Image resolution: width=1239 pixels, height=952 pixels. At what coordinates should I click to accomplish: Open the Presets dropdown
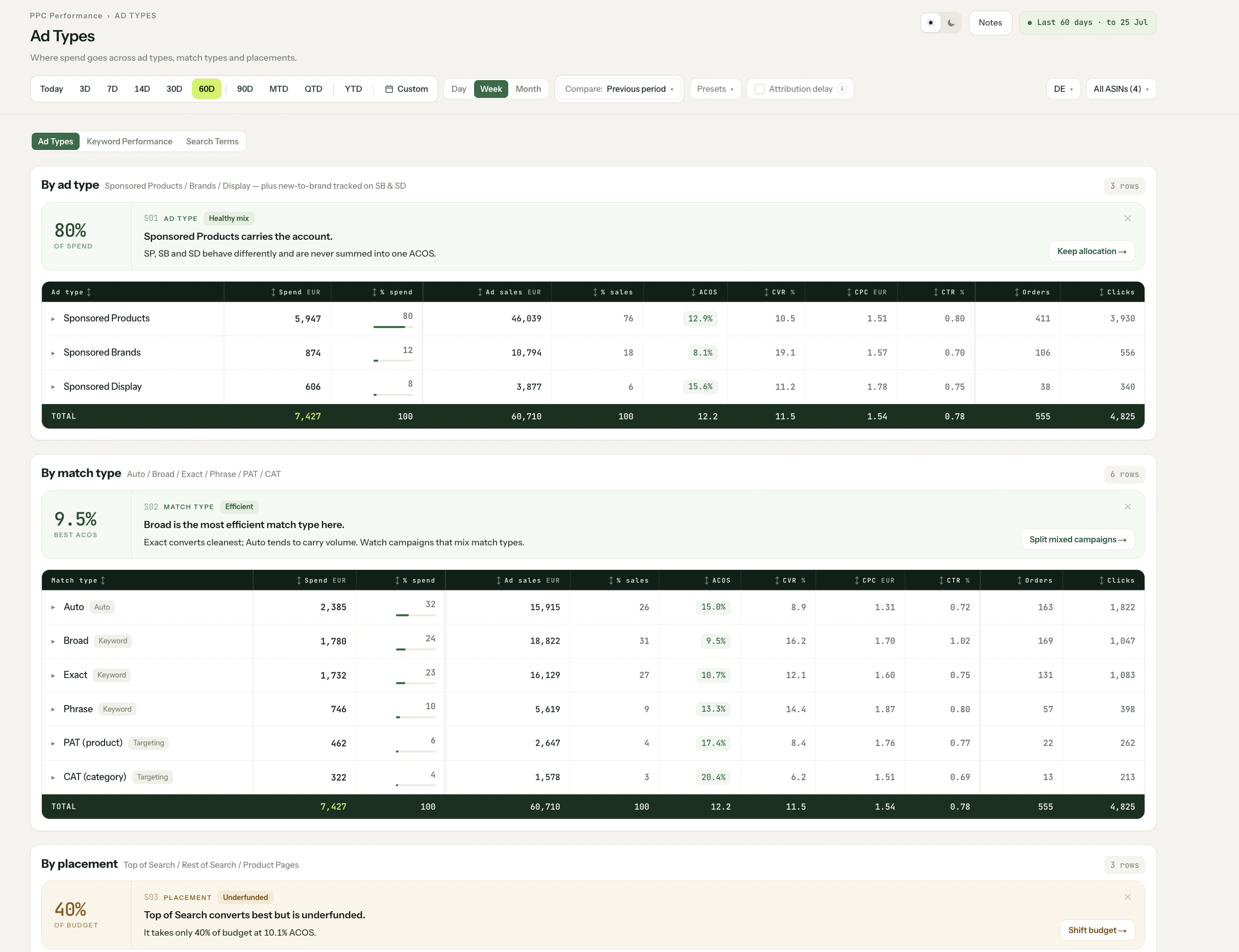pos(715,89)
